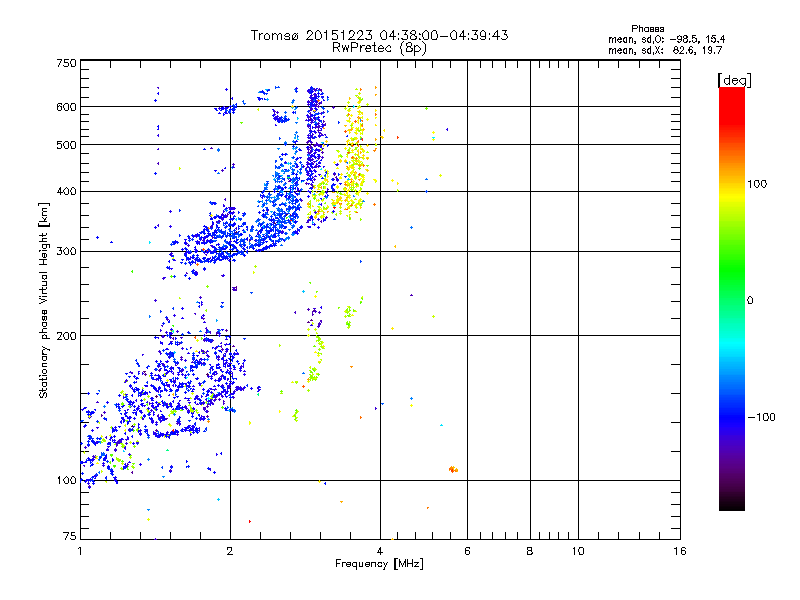Click the y-axis tick label '75'
Image resolution: width=800 pixels, height=600 pixels.
click(x=70, y=536)
